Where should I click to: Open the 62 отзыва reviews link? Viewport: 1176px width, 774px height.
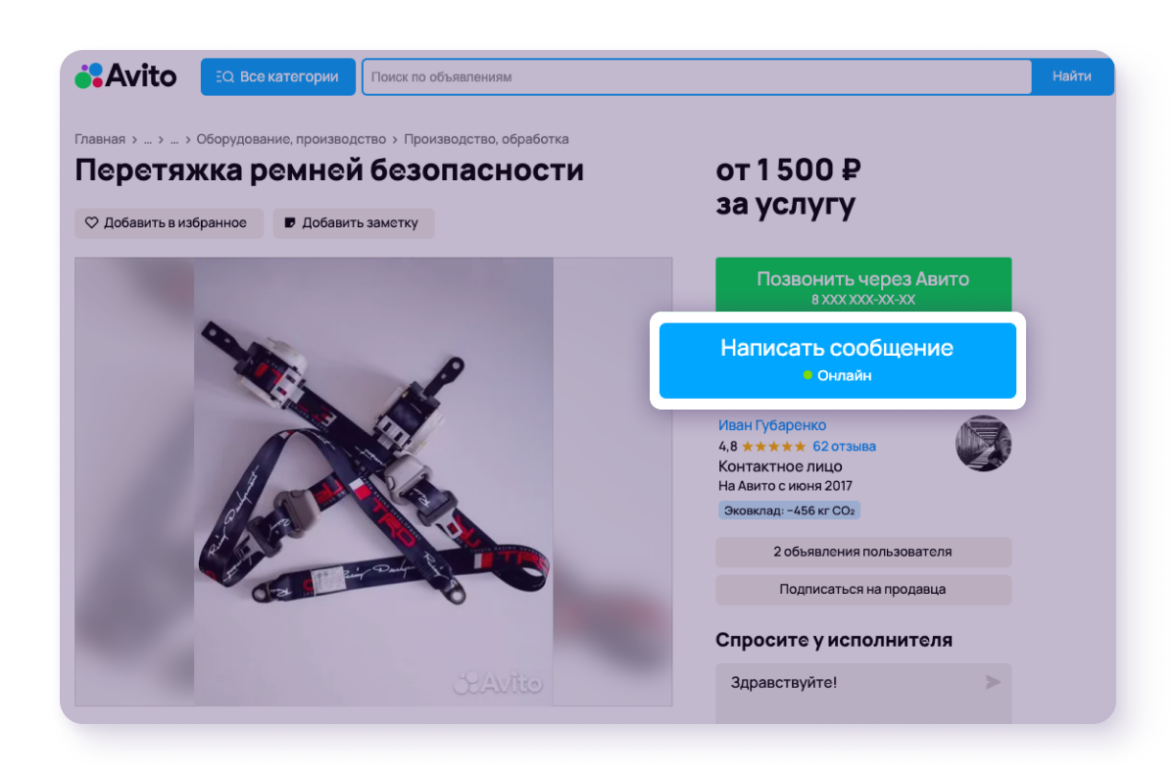click(x=844, y=446)
